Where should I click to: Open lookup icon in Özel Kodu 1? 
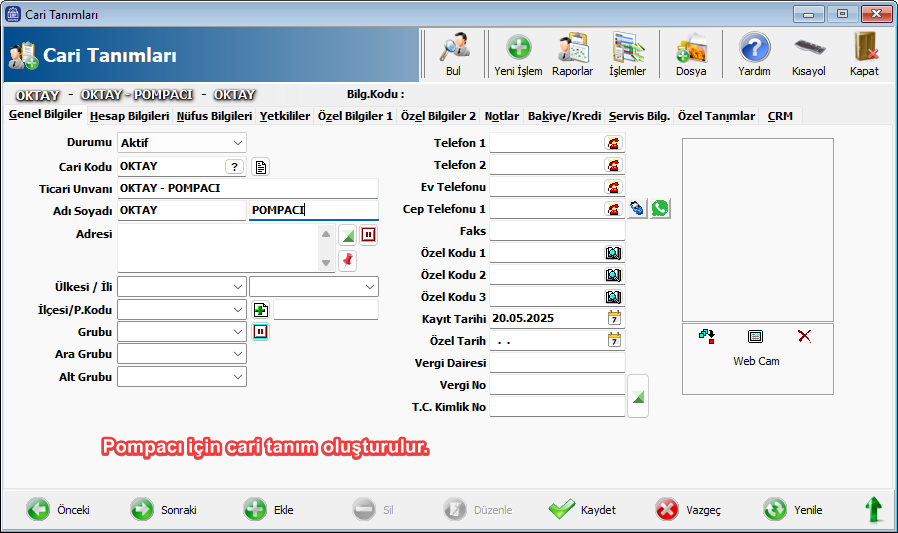pos(613,253)
